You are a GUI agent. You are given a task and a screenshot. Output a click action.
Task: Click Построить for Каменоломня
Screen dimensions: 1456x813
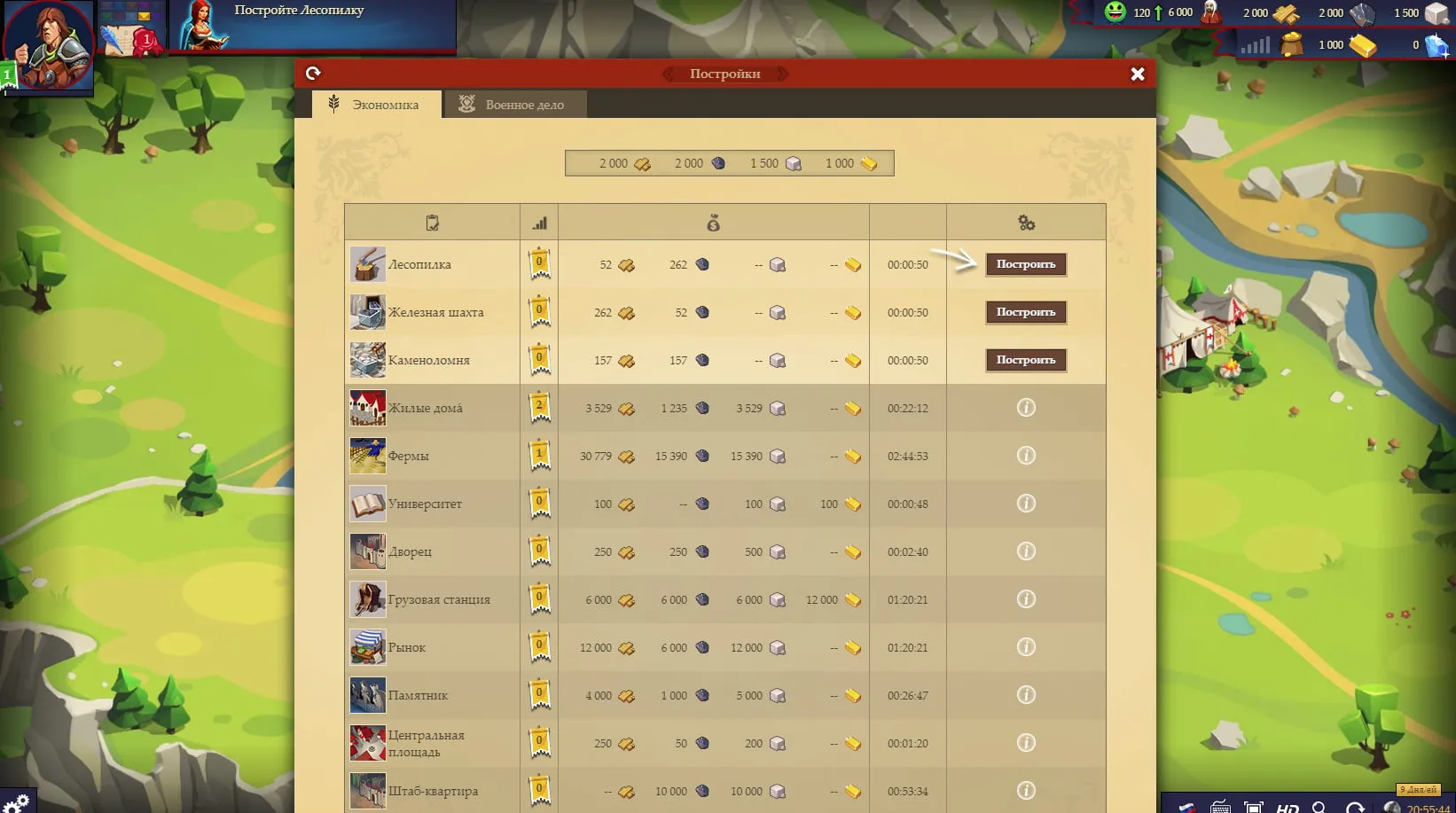coord(1026,360)
